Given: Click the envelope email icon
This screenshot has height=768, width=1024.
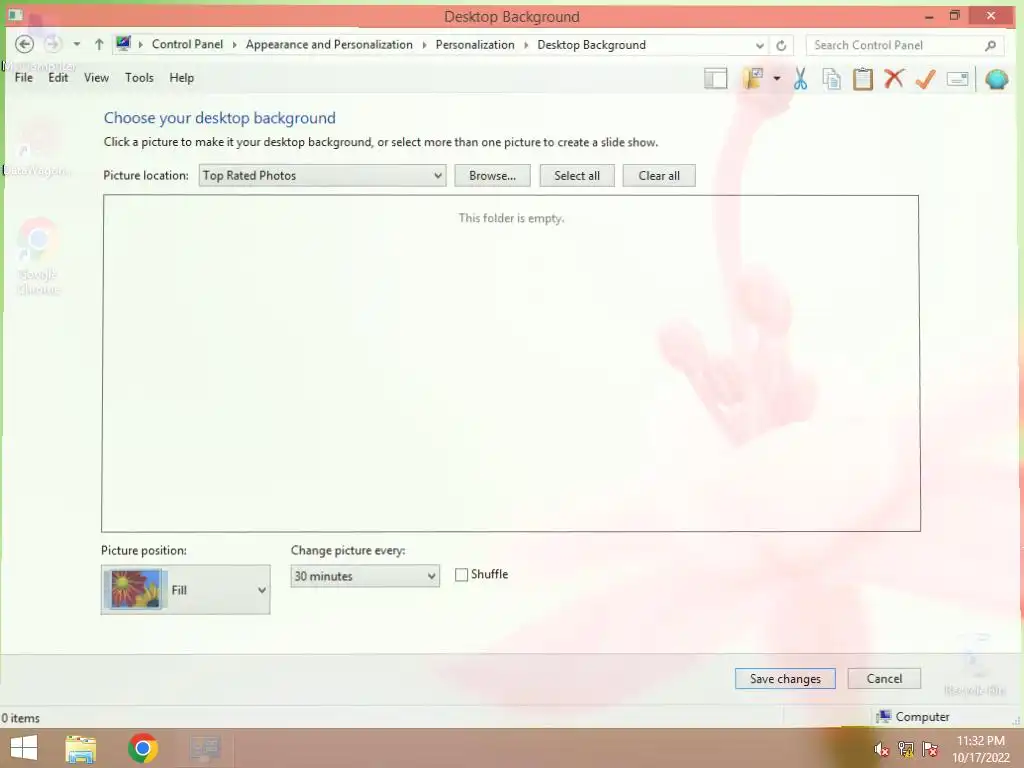Looking at the screenshot, I should coord(957,79).
